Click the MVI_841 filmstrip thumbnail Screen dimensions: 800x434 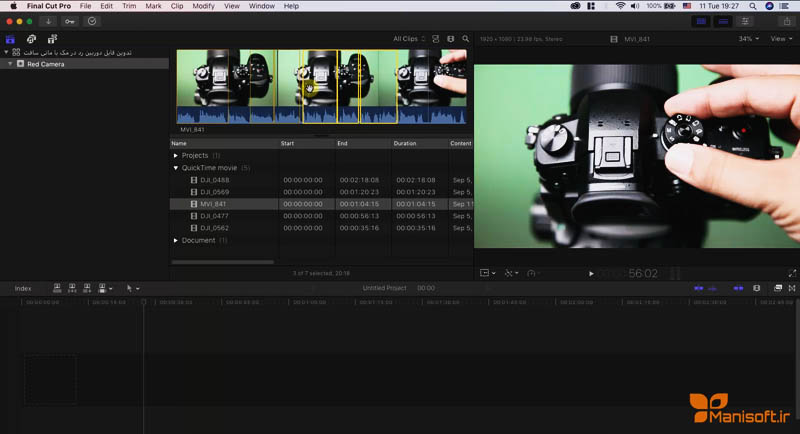[x=321, y=86]
